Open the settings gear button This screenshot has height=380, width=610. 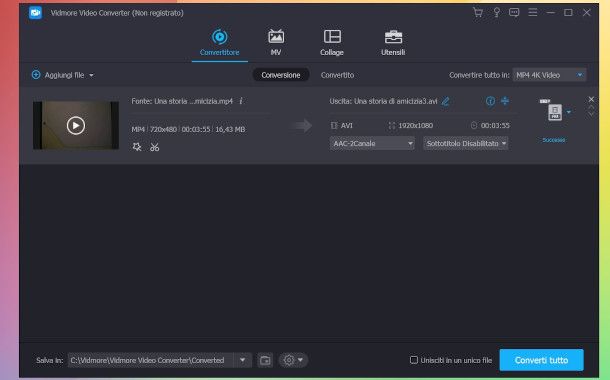coord(289,360)
